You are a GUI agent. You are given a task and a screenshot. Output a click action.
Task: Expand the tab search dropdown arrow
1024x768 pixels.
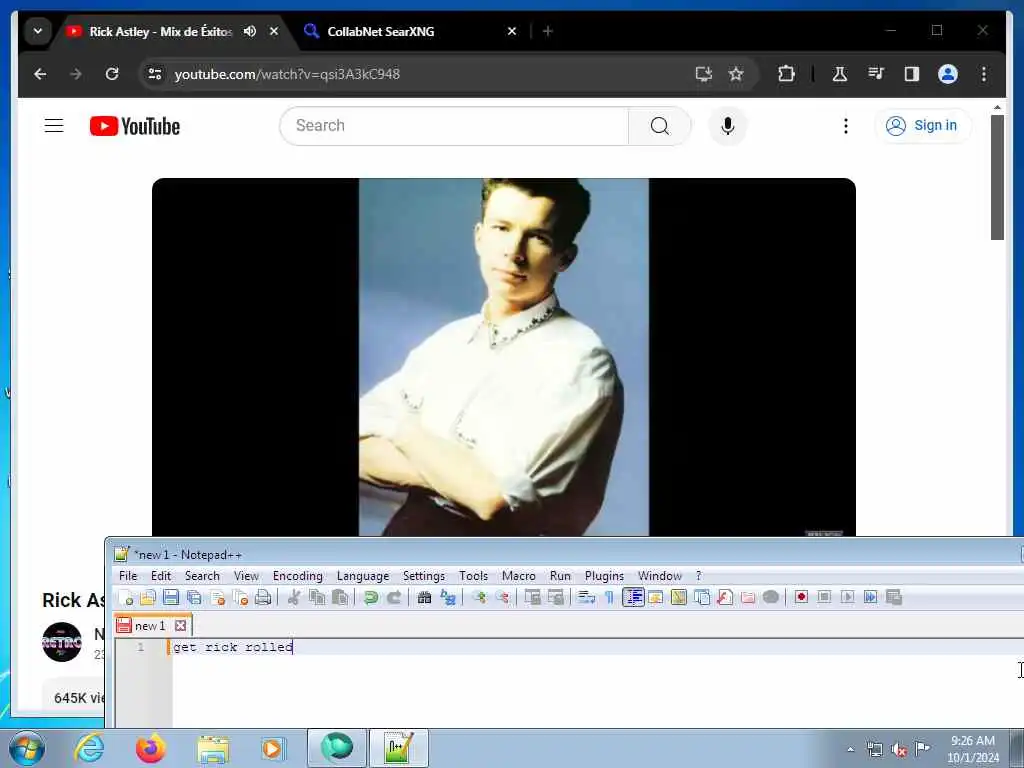[x=38, y=31]
